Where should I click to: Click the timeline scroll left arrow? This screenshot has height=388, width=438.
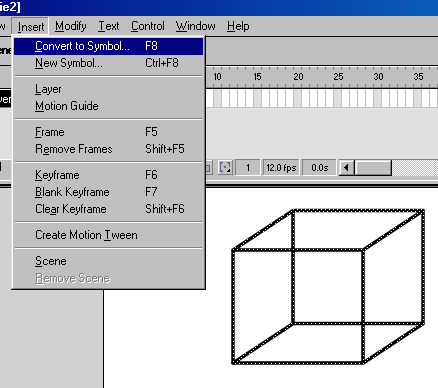point(346,168)
